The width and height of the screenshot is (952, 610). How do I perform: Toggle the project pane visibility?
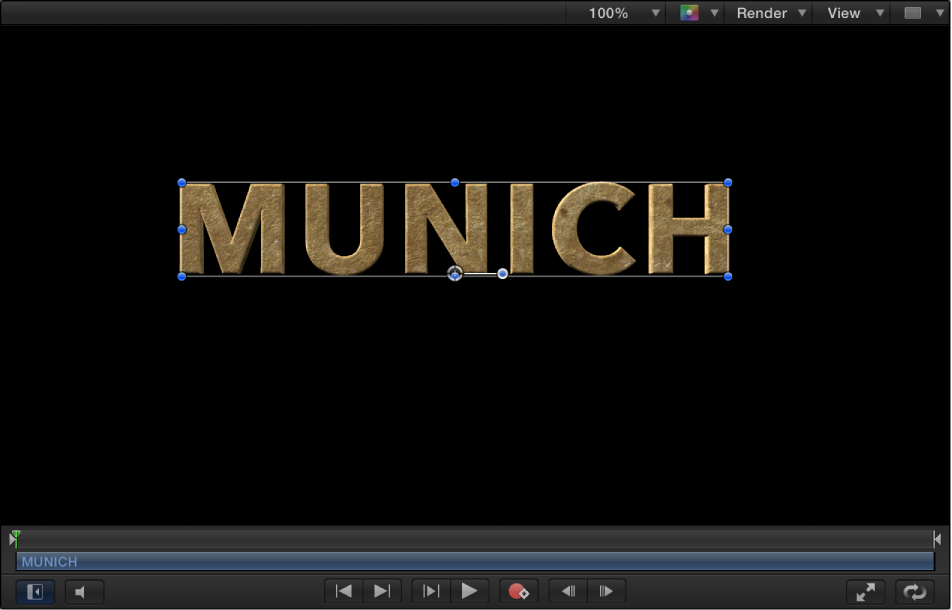34,591
